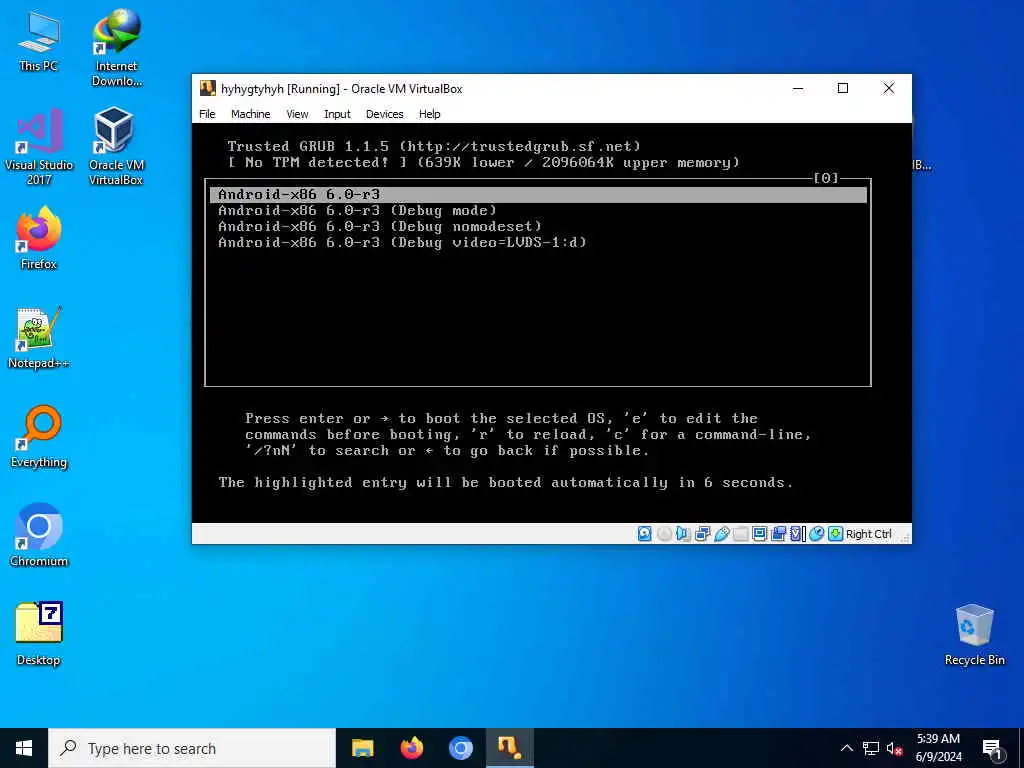Image resolution: width=1024 pixels, height=768 pixels.
Task: Select the Desktop 7-Zip archive icon
Action: tap(39, 634)
